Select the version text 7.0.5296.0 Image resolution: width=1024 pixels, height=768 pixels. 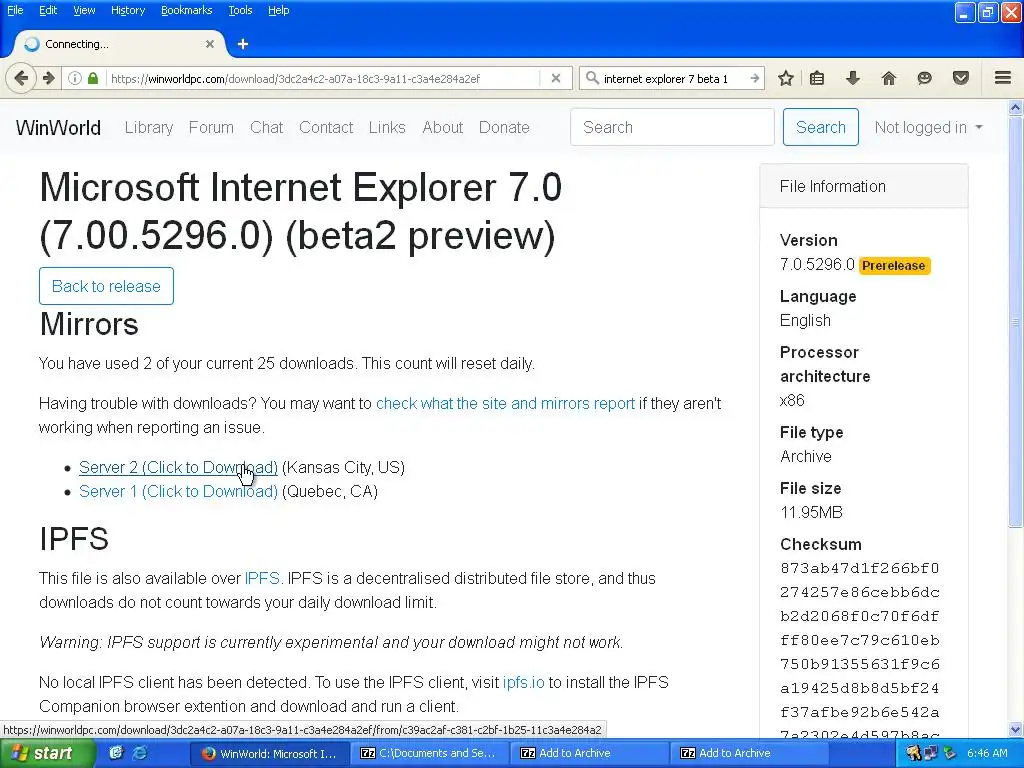click(817, 264)
